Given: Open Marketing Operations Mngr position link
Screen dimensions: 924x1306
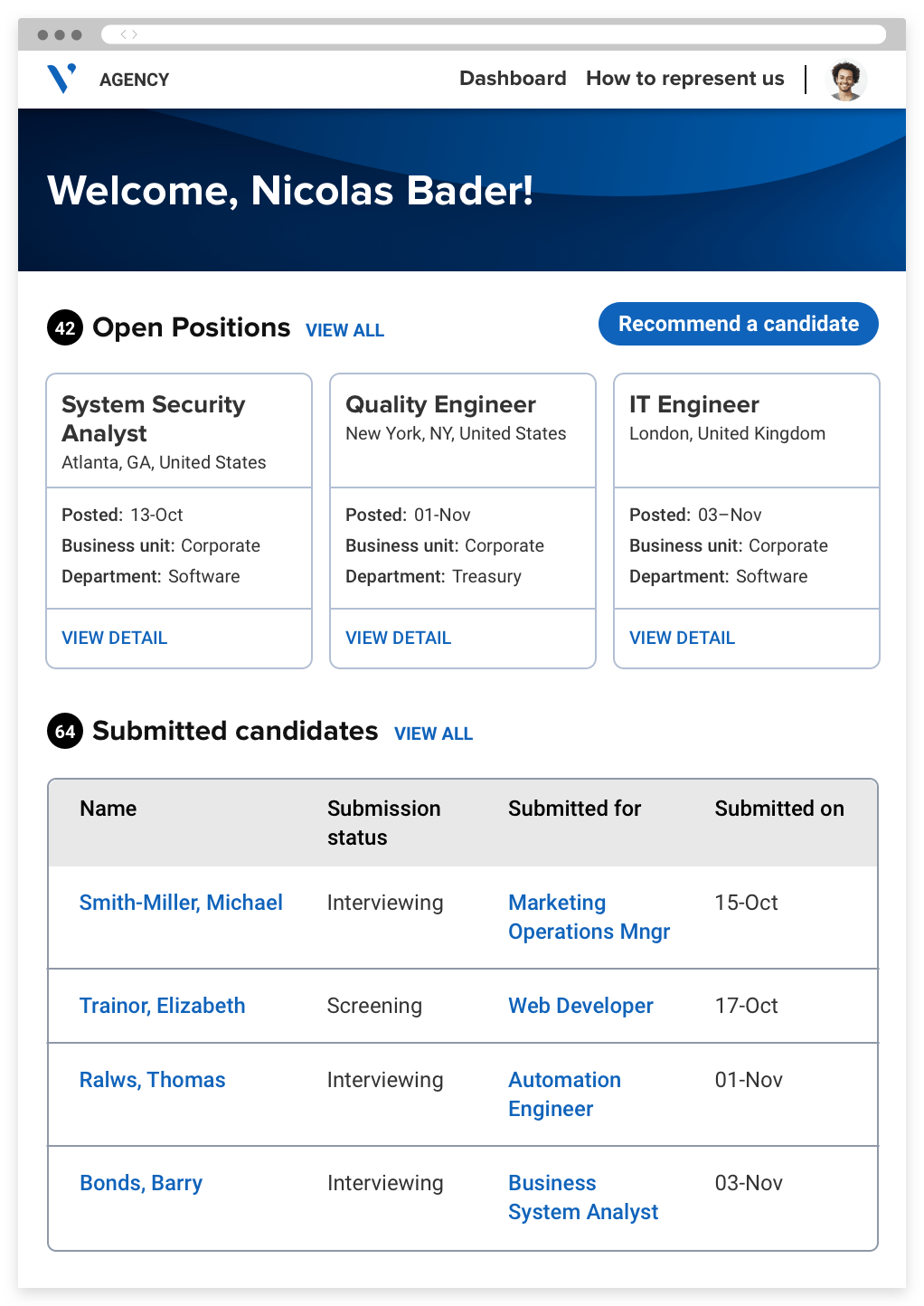Looking at the screenshot, I should click(x=589, y=917).
